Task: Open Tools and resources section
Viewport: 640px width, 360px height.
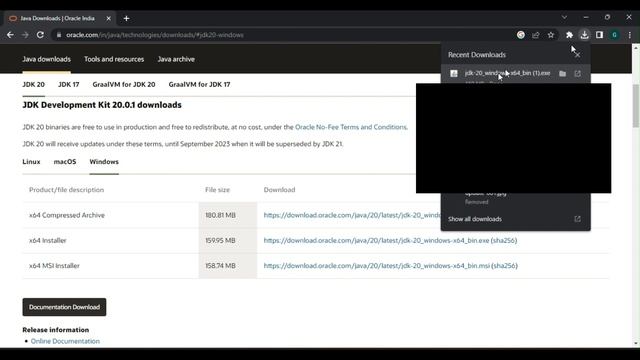Action: (x=114, y=59)
